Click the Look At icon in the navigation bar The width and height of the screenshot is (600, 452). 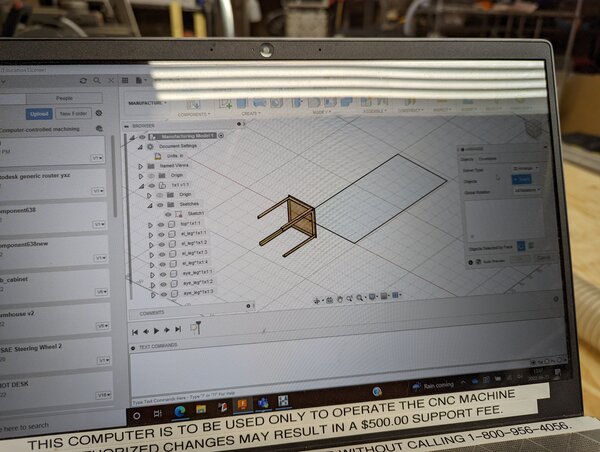(329, 300)
